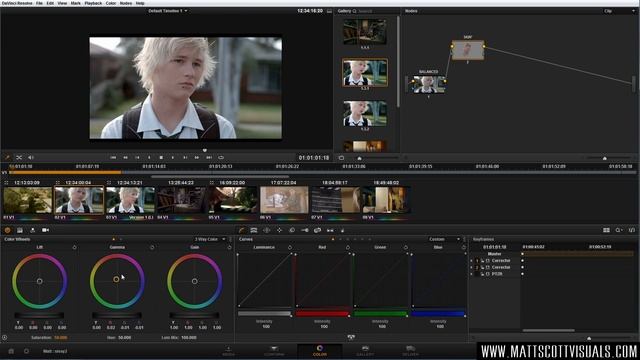Screen dimensions: 640x360
Task: Toggle loop playback
Action: (x=221, y=157)
